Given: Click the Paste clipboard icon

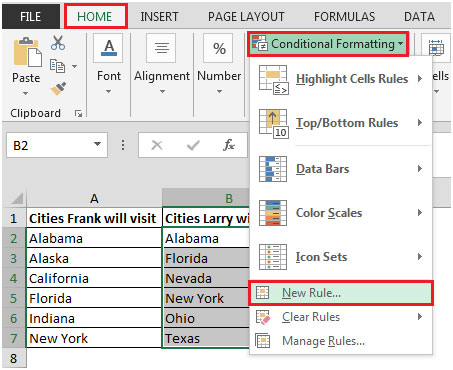Looking at the screenshot, I should pos(27,52).
